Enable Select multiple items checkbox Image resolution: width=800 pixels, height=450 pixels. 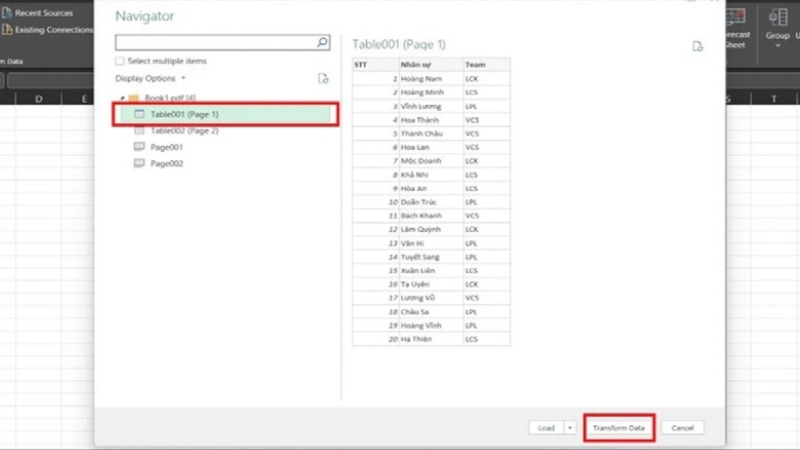119,61
